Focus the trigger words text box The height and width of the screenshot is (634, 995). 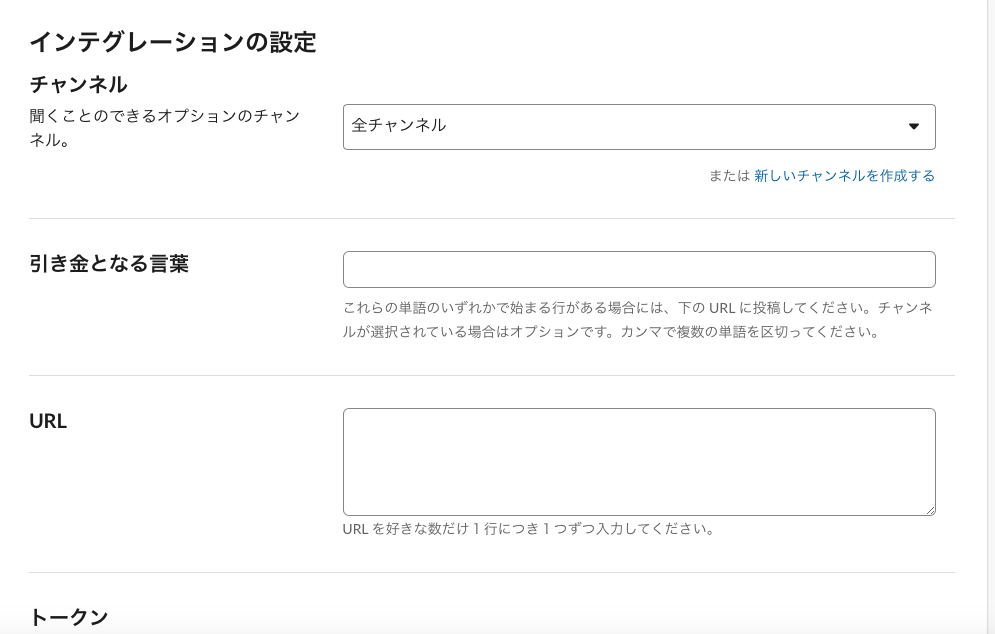(640, 269)
